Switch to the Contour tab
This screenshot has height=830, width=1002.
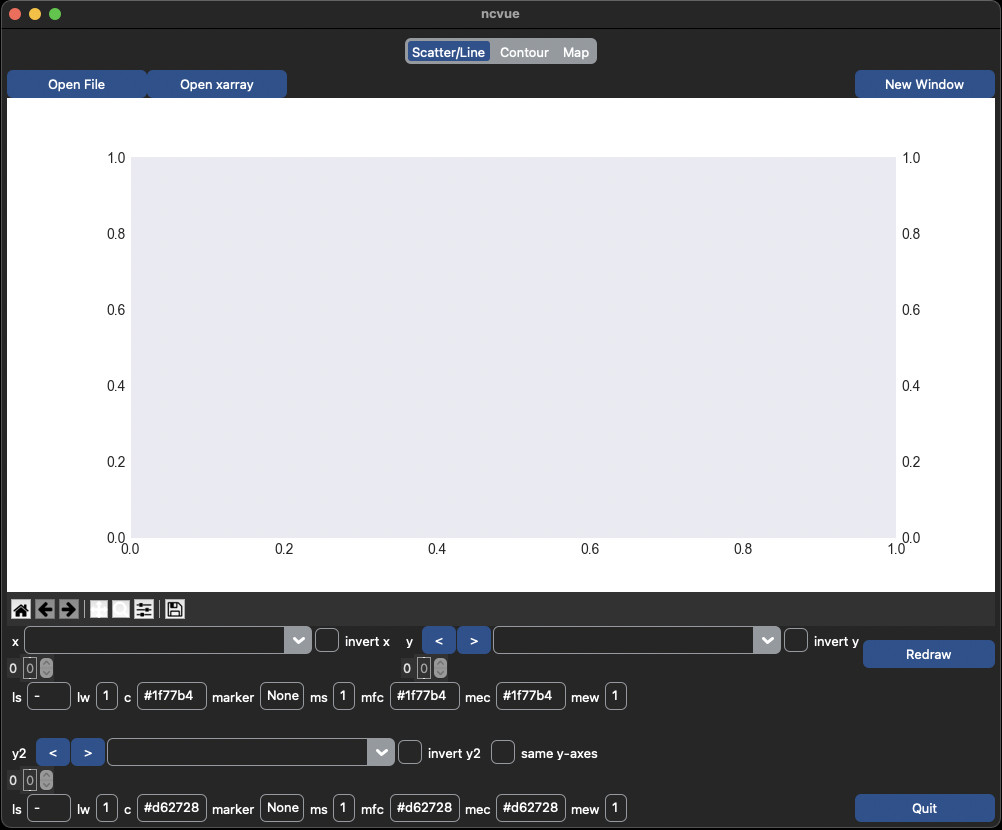click(524, 52)
